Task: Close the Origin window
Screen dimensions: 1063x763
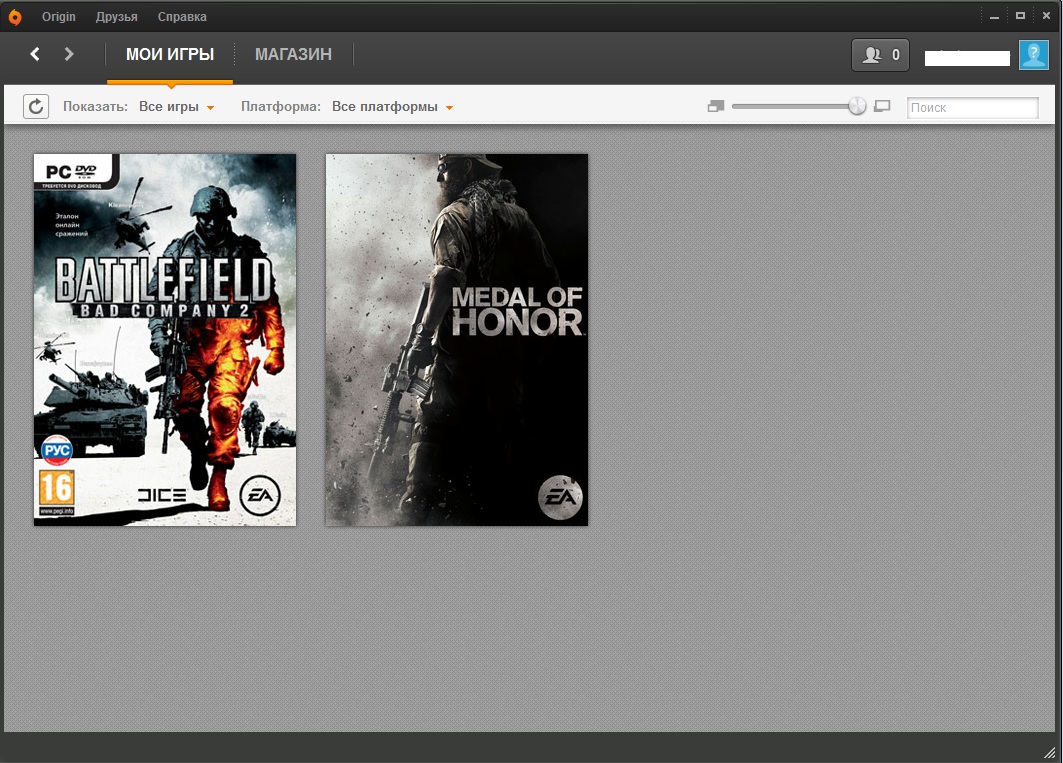Action: (1046, 16)
